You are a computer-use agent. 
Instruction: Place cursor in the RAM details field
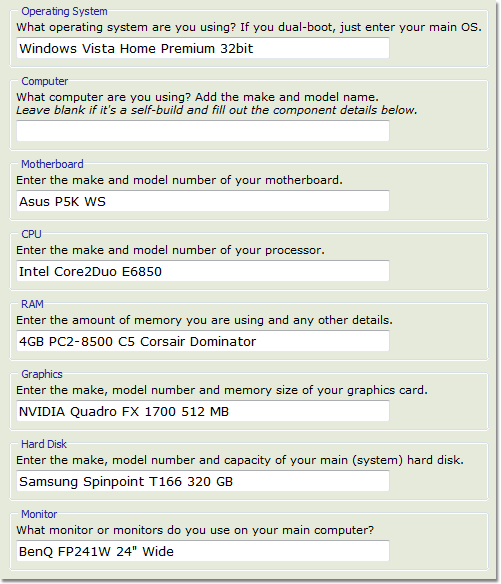tap(203, 341)
